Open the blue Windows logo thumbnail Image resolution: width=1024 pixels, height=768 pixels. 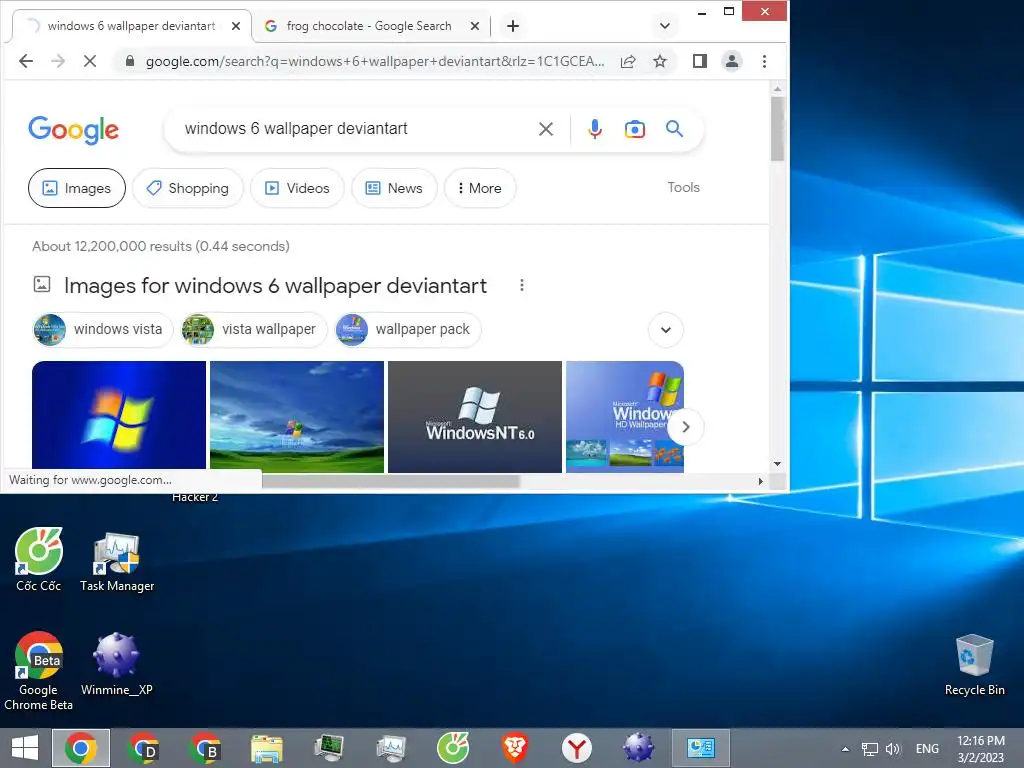click(x=119, y=415)
